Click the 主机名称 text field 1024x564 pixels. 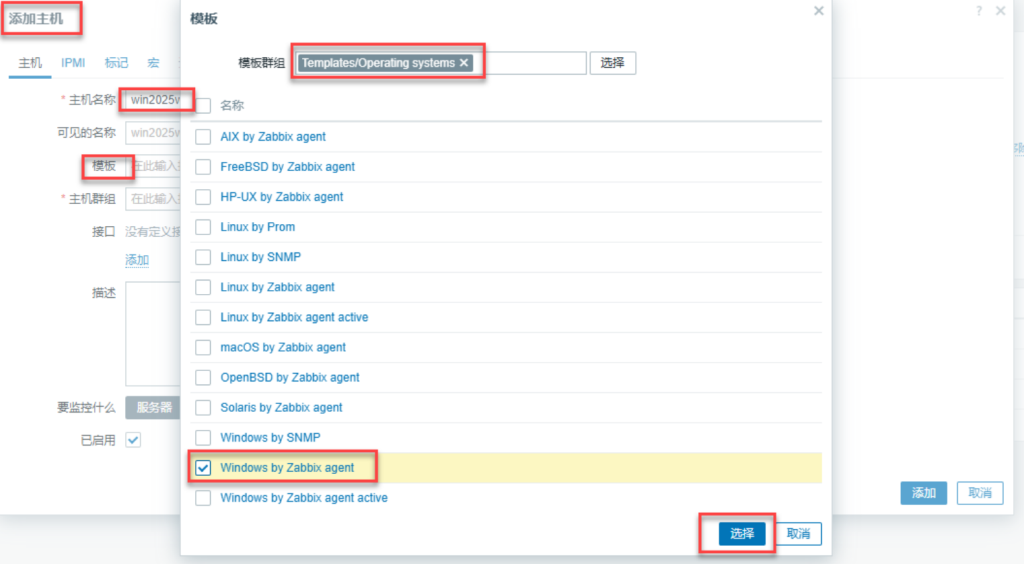point(154,99)
